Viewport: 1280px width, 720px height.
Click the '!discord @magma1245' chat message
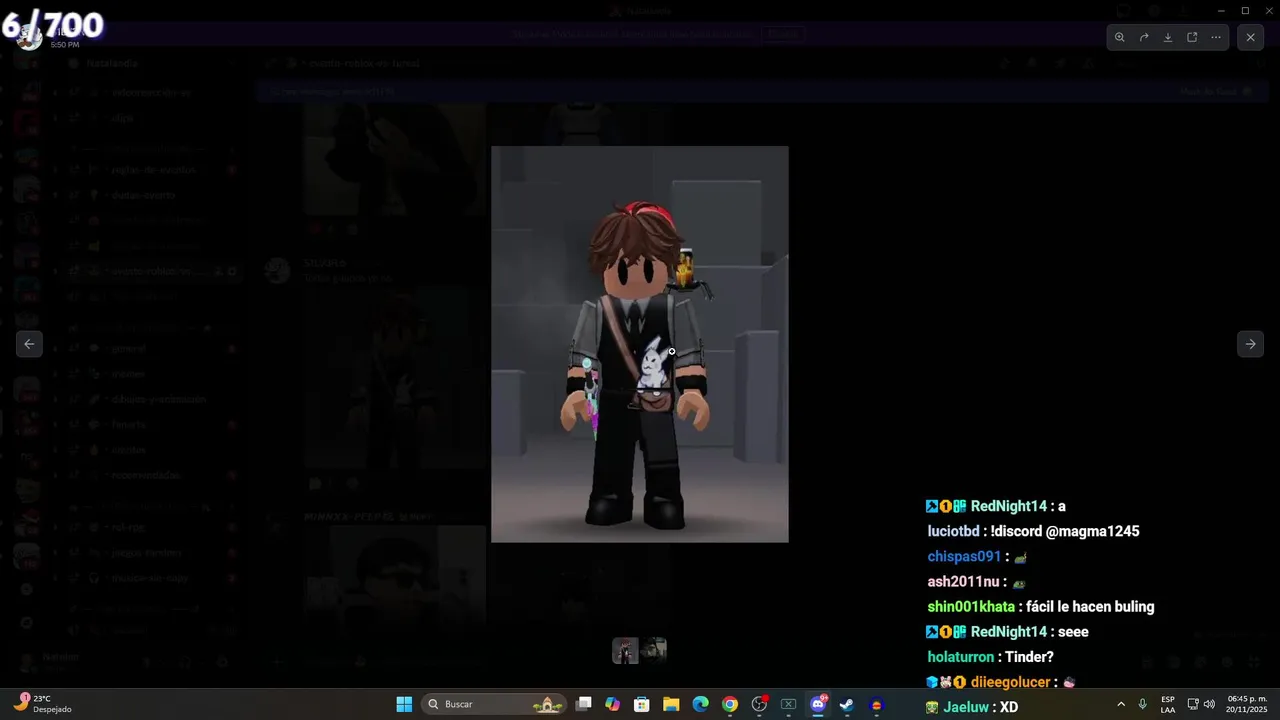1065,531
